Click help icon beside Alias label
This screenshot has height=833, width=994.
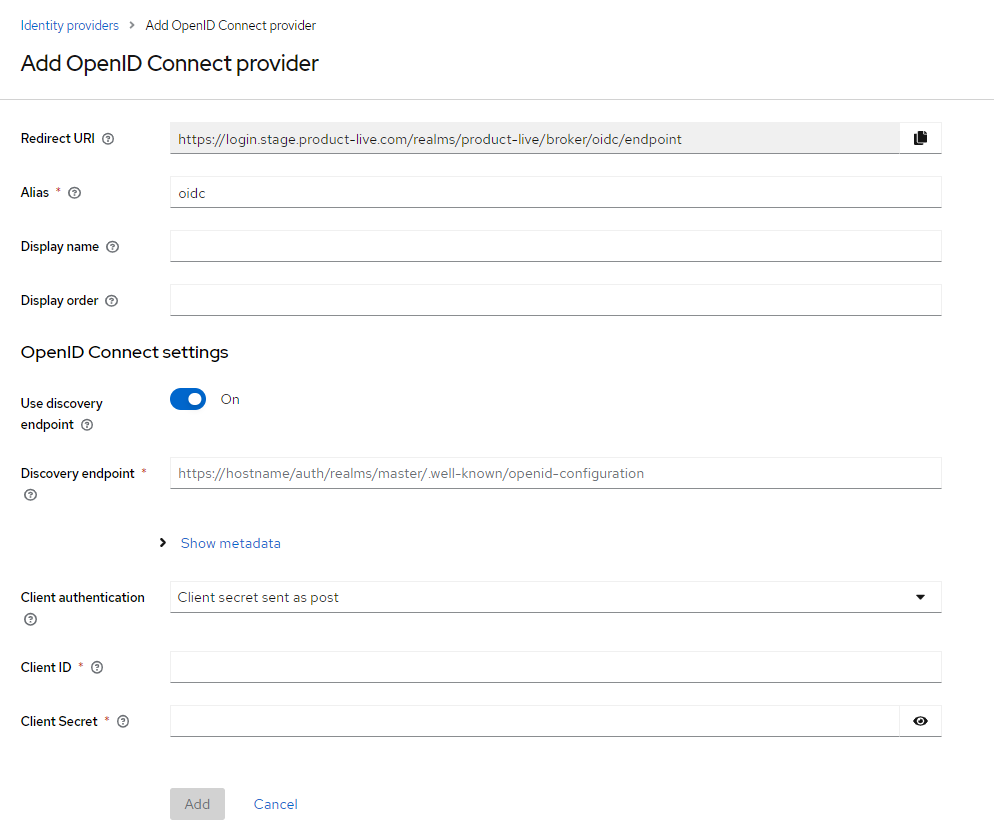(x=74, y=193)
